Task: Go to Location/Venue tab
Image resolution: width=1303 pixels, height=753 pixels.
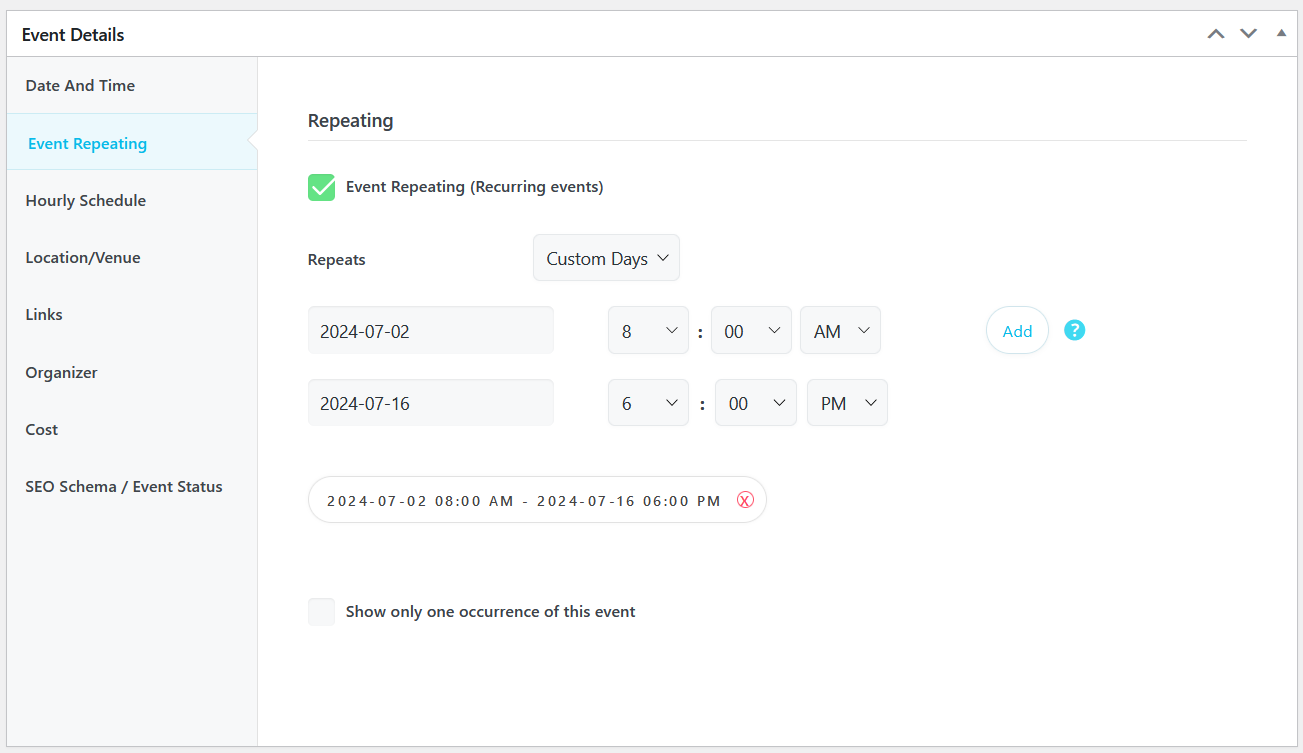Action: [x=132, y=257]
